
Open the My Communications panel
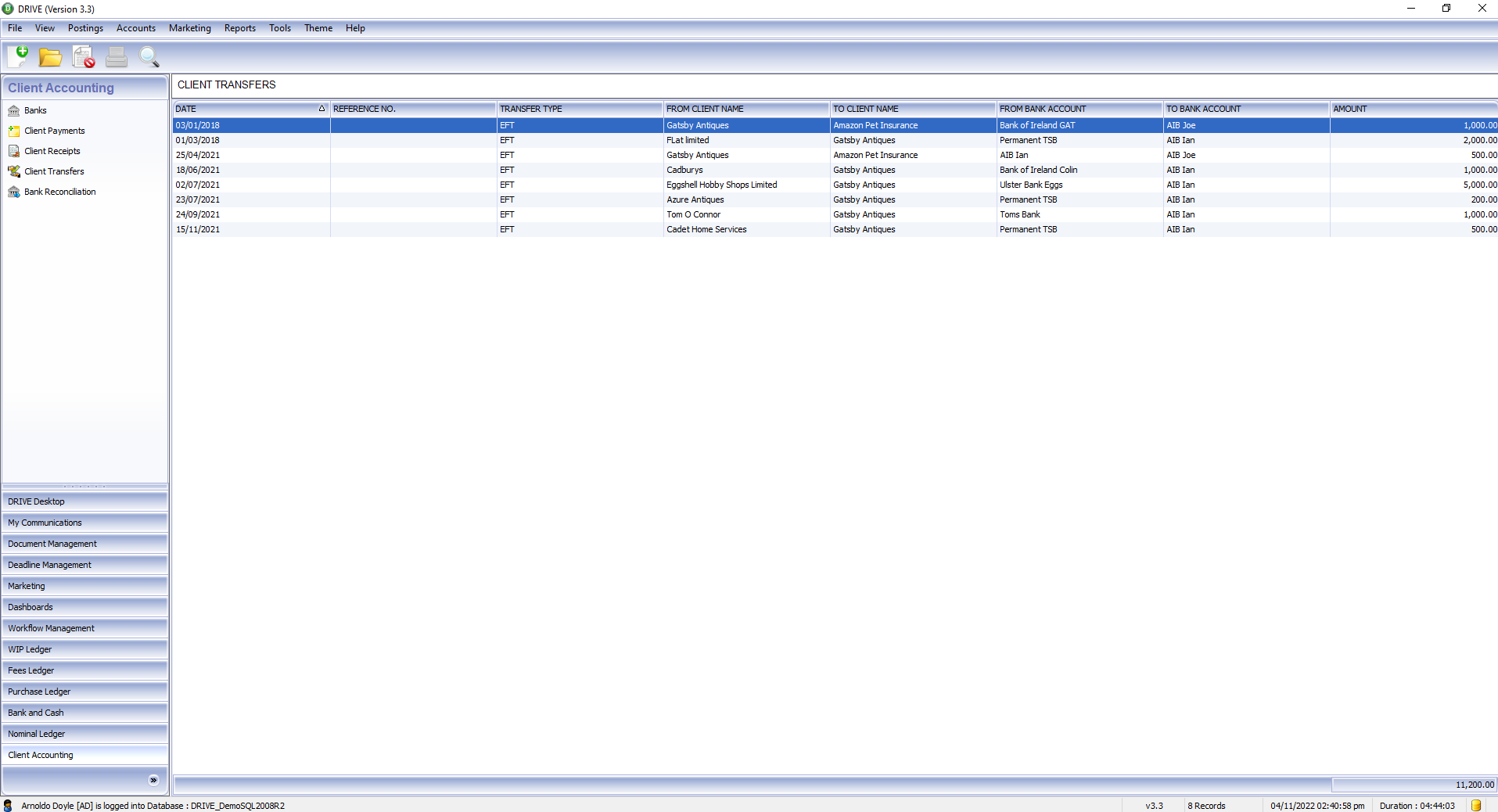[x=84, y=523]
